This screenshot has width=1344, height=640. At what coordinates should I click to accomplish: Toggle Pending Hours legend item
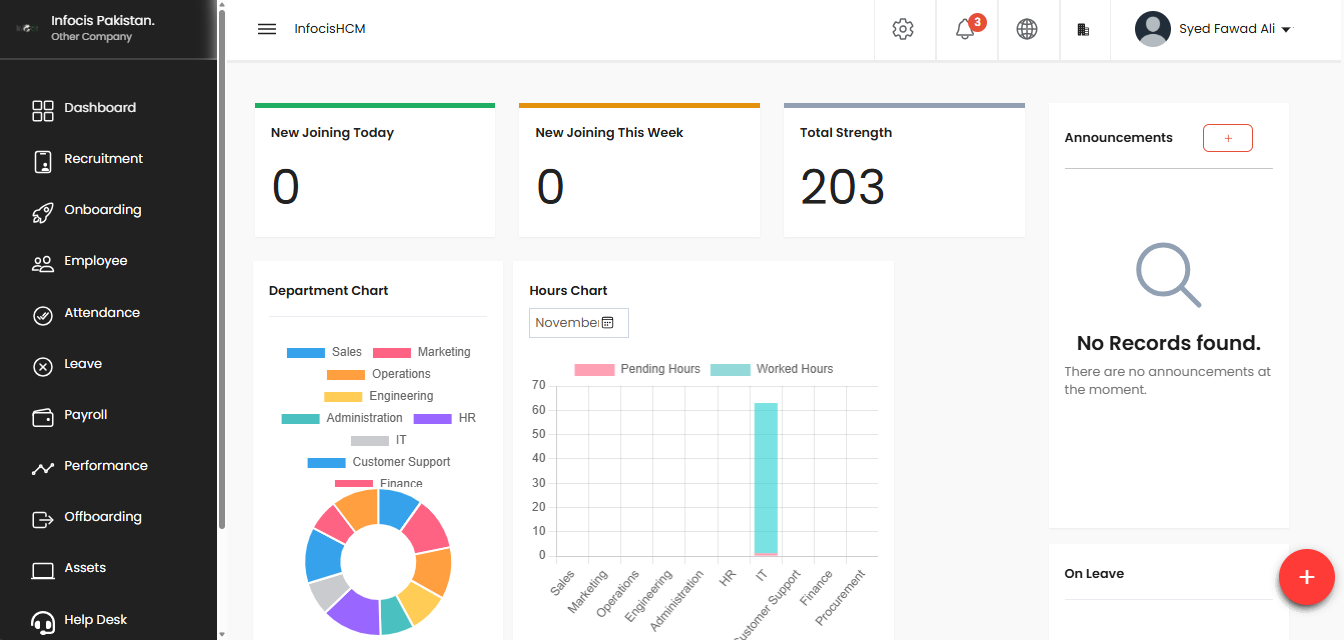pyautogui.click(x=637, y=369)
